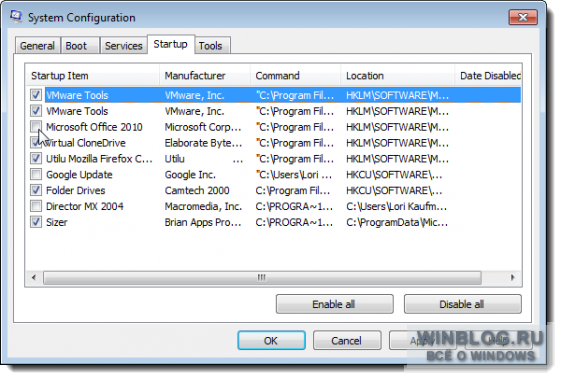561x379 pixels.
Task: Click the Microsoft Corp... manufacturer cell
Action: click(x=203, y=127)
